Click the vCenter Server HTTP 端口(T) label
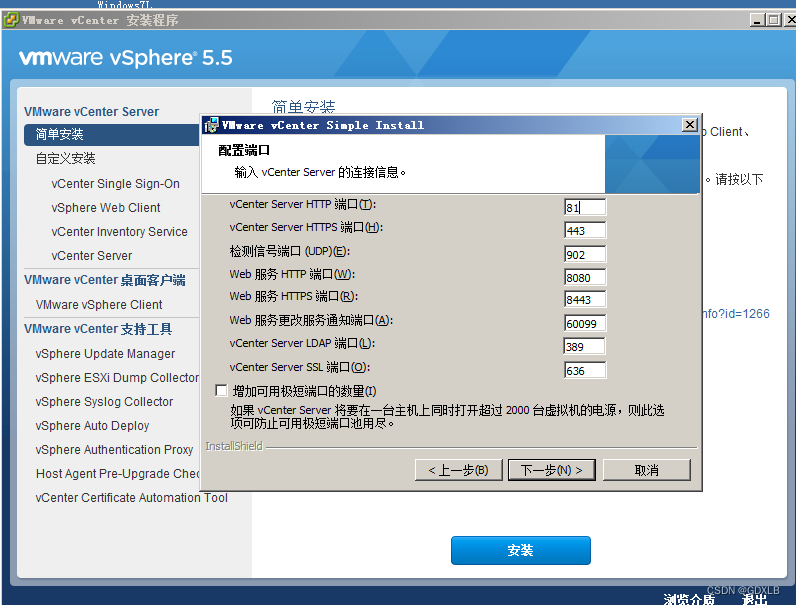796x605 pixels. pyautogui.click(x=303, y=205)
